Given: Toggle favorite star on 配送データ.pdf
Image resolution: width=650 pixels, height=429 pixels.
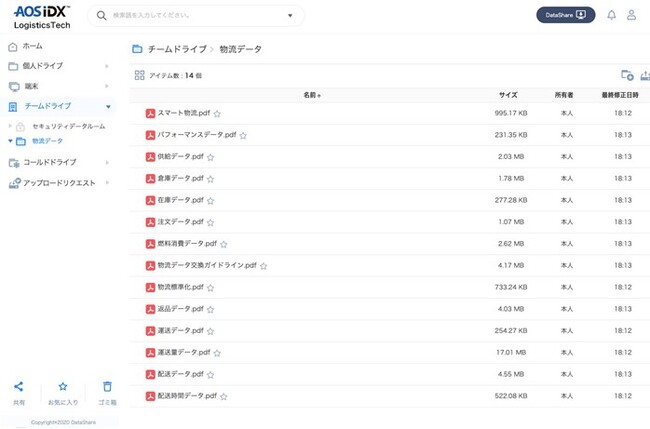Looking at the screenshot, I should pos(211,375).
